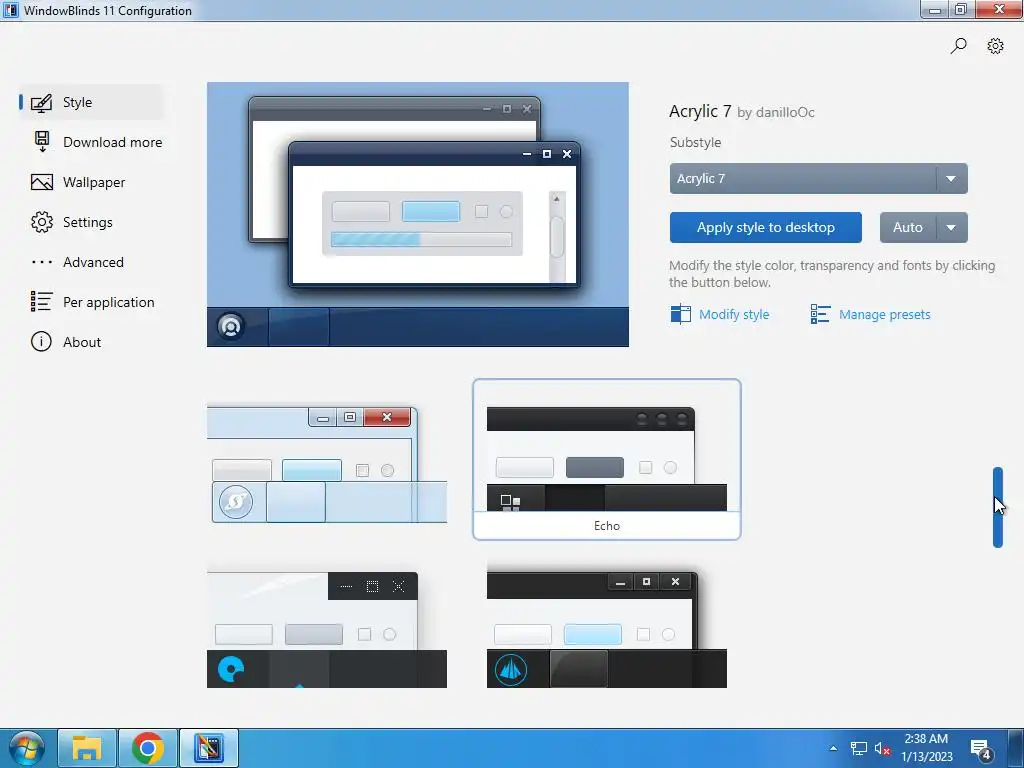1024x768 pixels.
Task: Click the Echo label text
Action: [x=607, y=526]
